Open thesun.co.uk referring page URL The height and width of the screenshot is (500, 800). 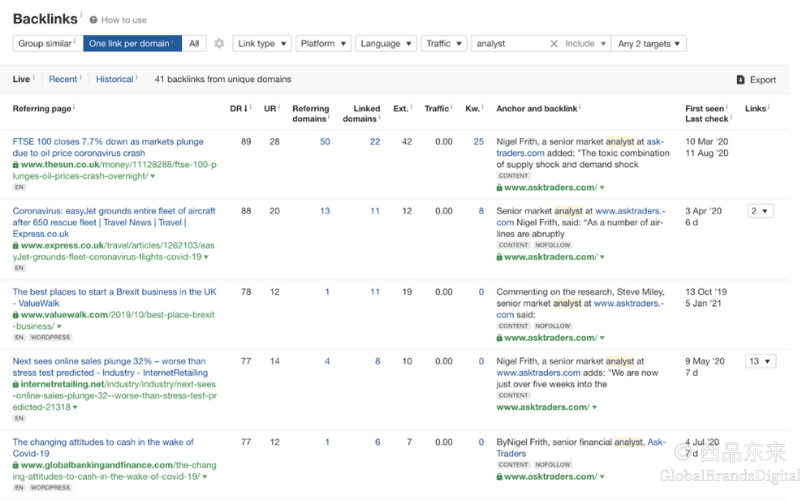pos(114,170)
